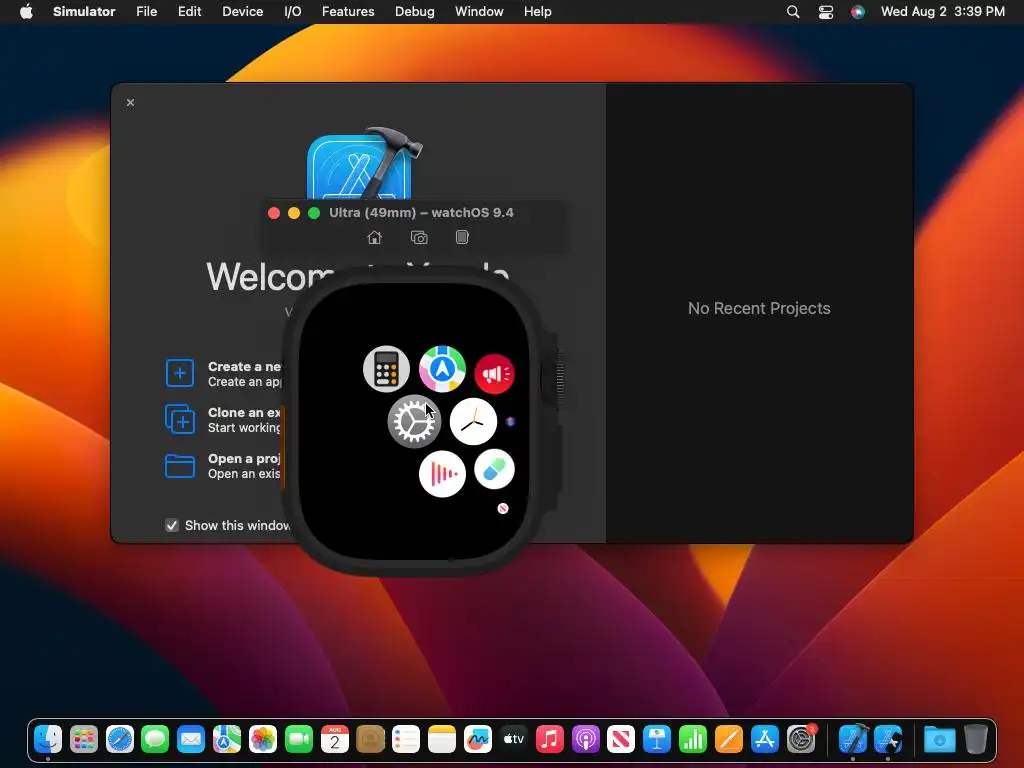Screen dimensions: 1024x768
Task: Click the Simulator icon in the Dock
Action: [888, 739]
